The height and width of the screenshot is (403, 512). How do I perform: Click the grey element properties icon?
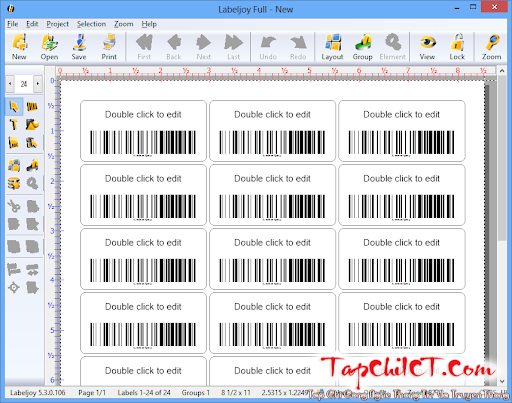click(32, 184)
